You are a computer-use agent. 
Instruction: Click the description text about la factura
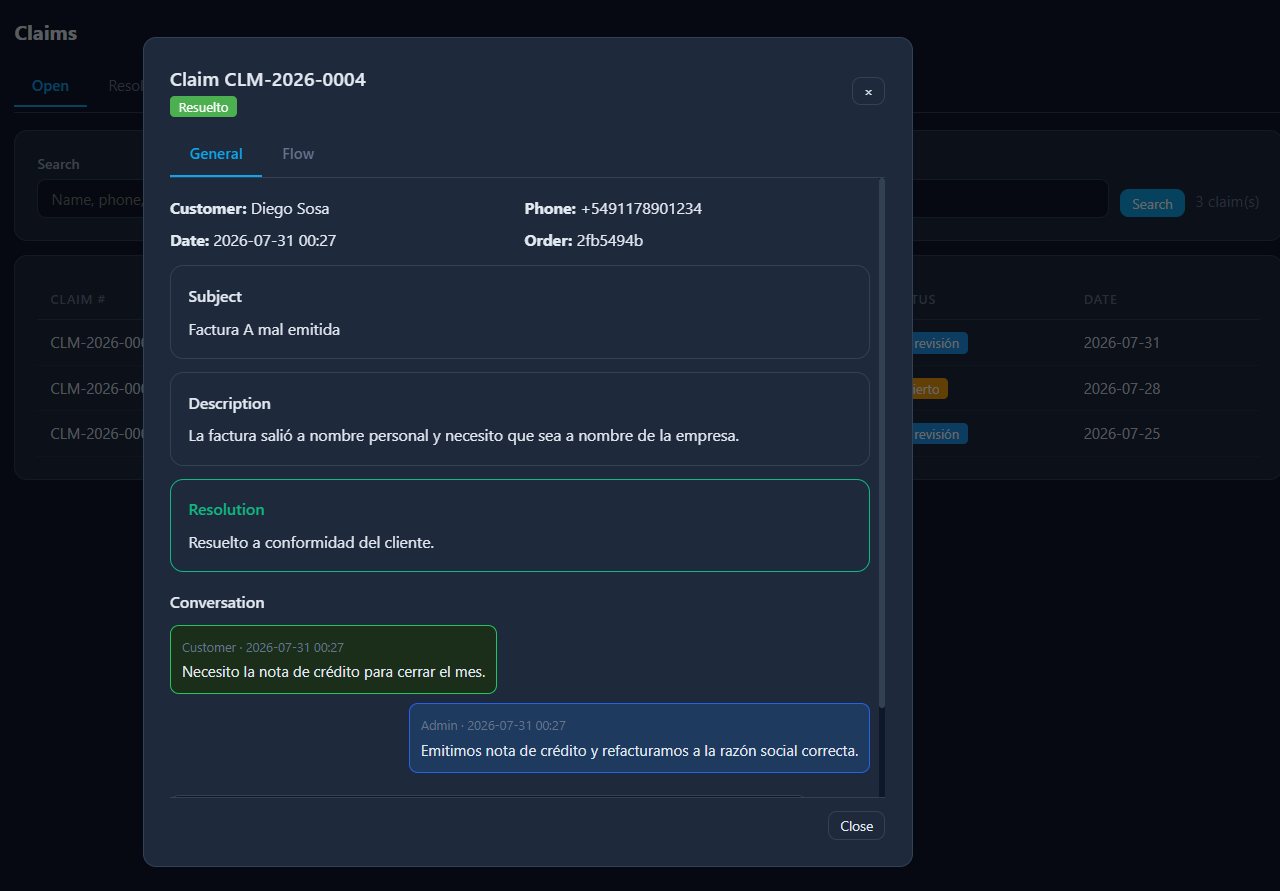point(463,436)
